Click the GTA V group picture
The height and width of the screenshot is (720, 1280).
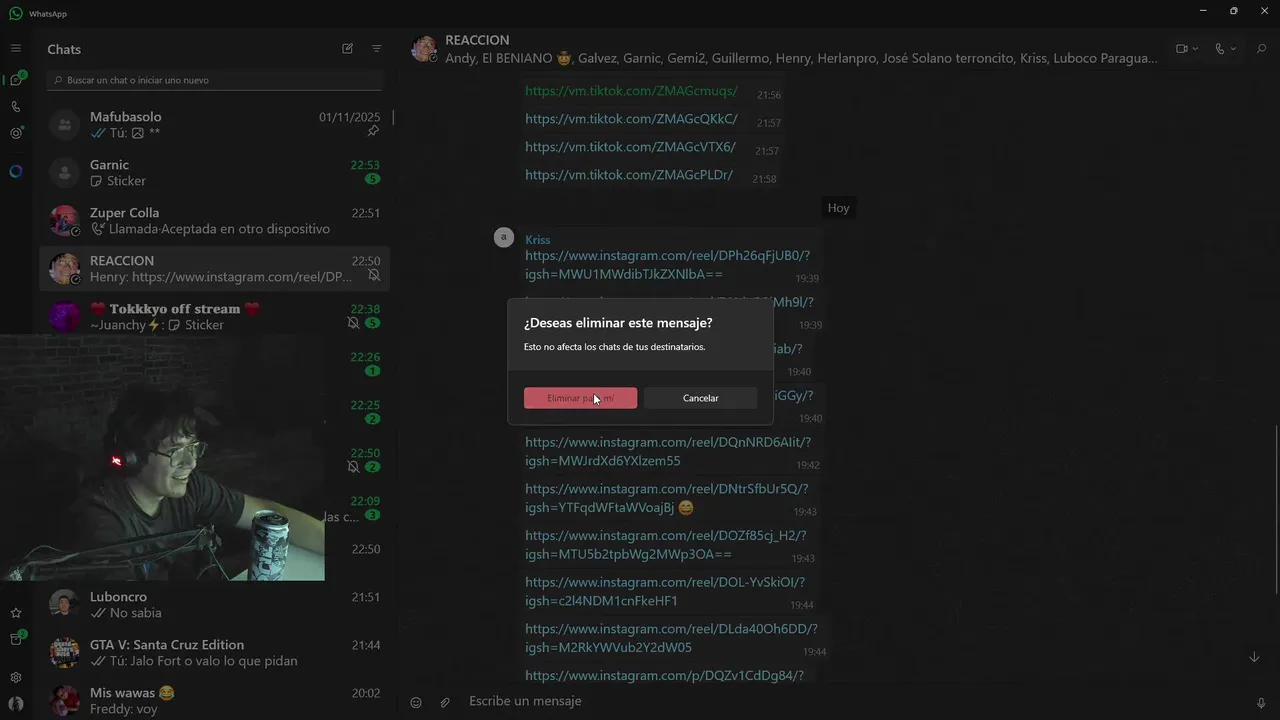point(65,652)
